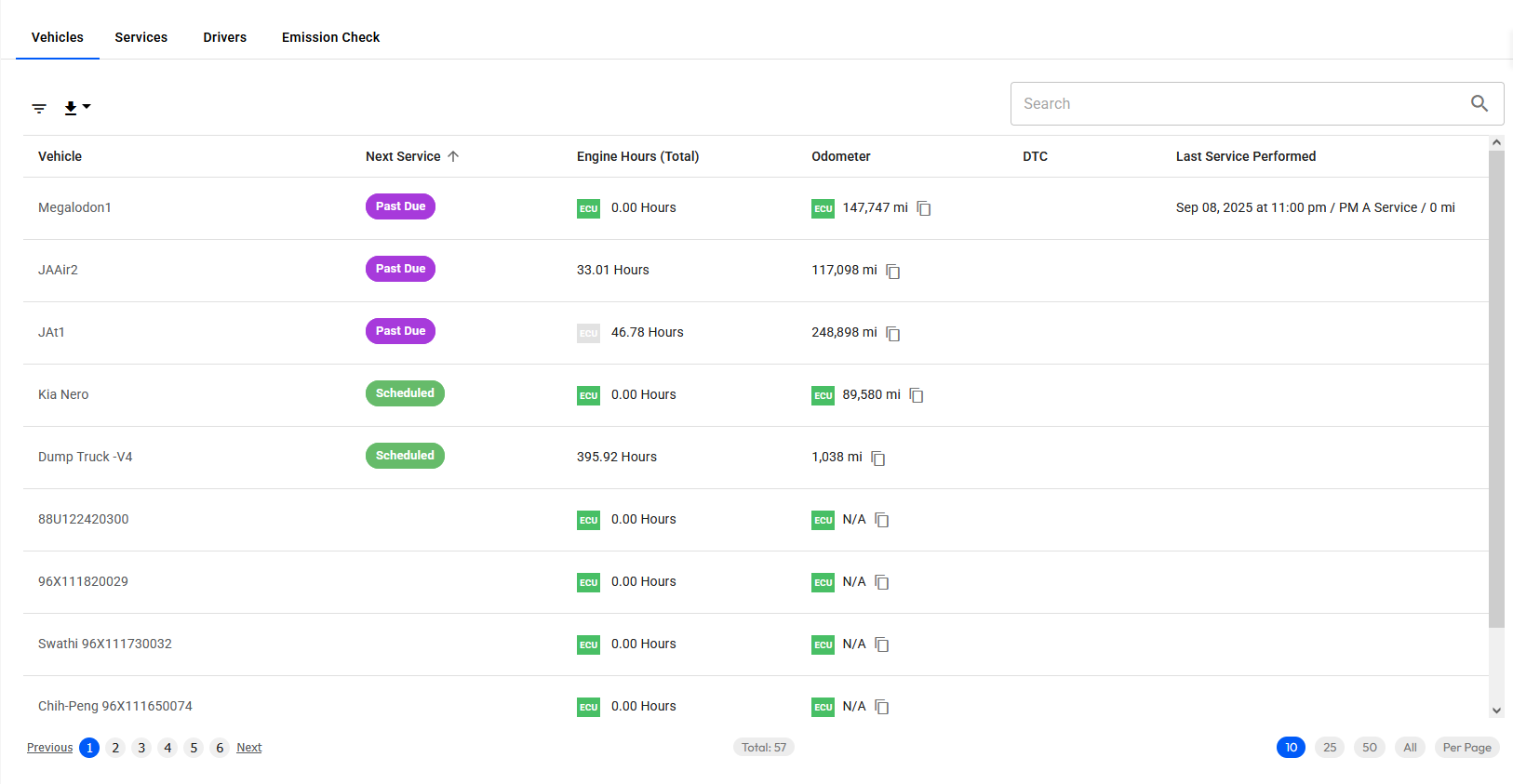Click the search magnifier icon
Screen dimensions: 1513x784
click(x=1480, y=103)
